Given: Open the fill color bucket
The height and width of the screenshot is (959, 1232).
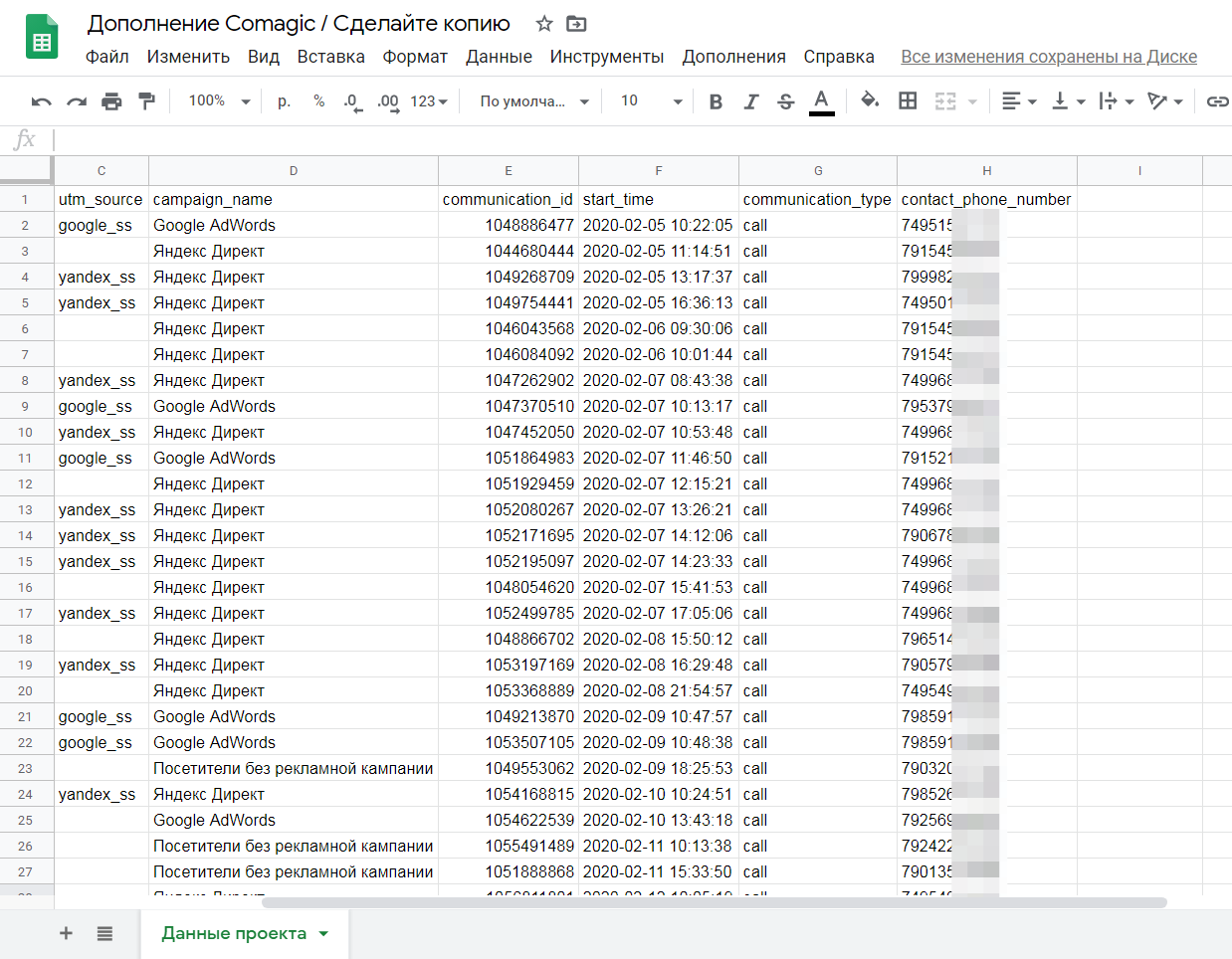Looking at the screenshot, I should 870,100.
